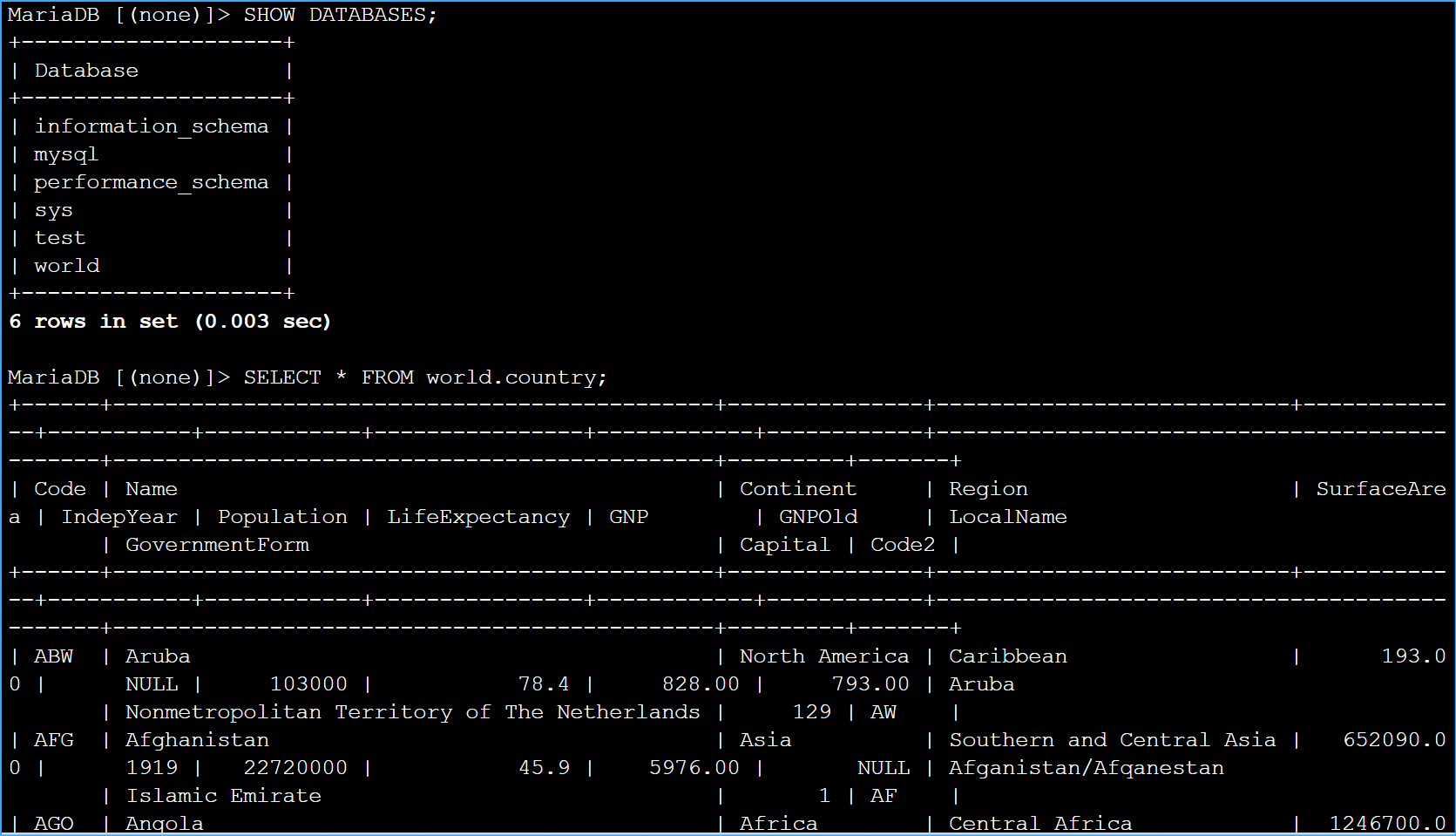1456x836 pixels.
Task: Click the mysql database entry
Action: [x=65, y=154]
